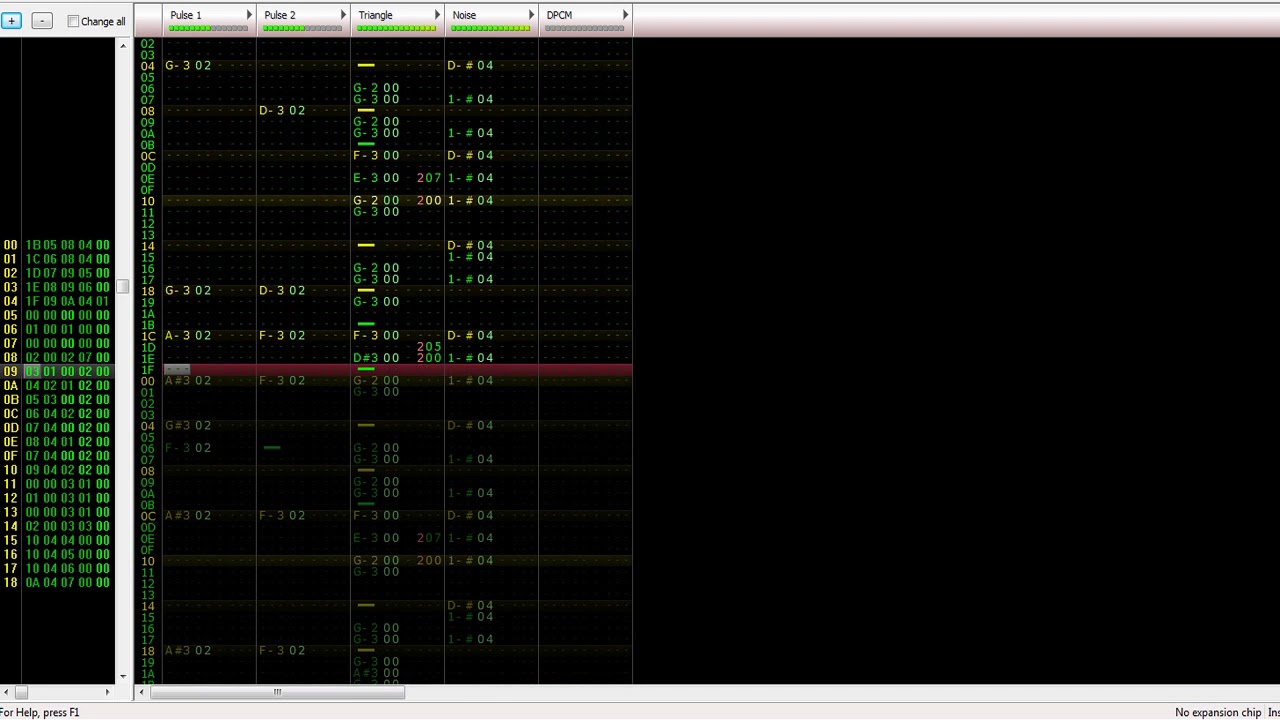Click the plus button to add a frame
Viewport: 1280px width, 720px height.
pos(11,20)
